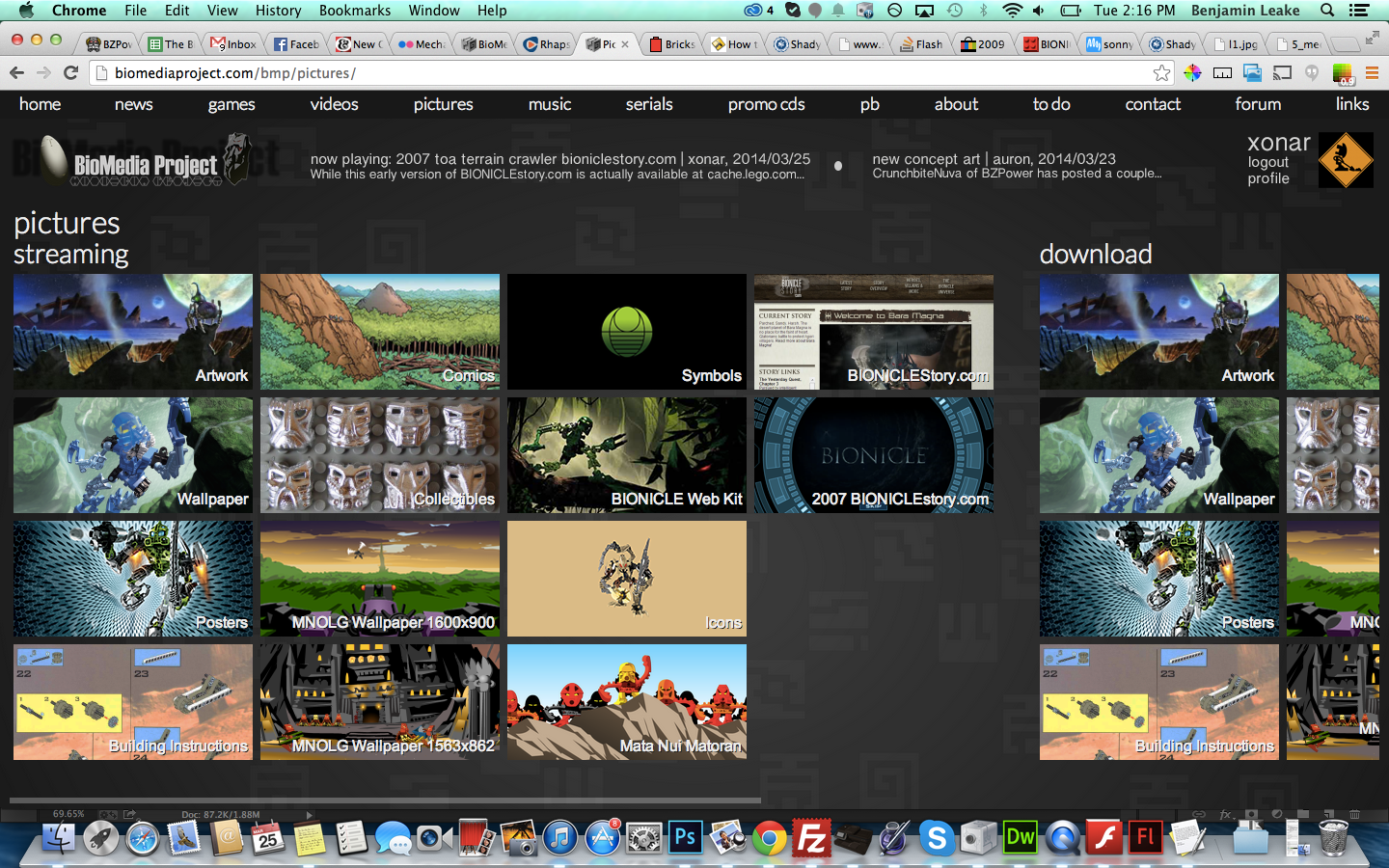
Task: Click the address bar URL field
Action: (x=627, y=72)
